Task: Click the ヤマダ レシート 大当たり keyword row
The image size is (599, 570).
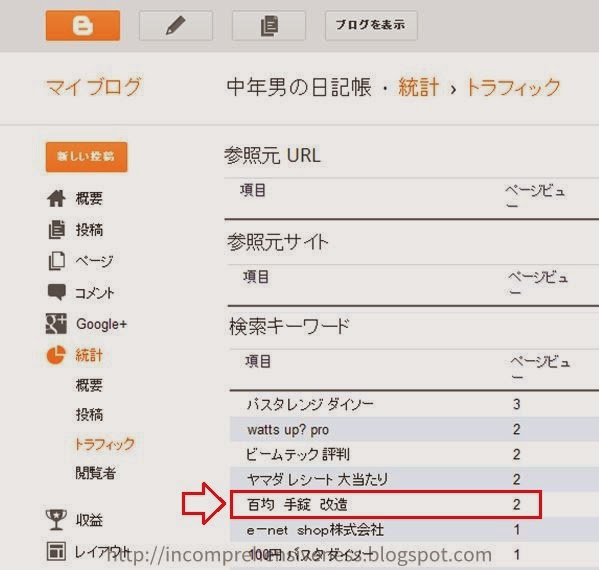Action: click(x=414, y=479)
